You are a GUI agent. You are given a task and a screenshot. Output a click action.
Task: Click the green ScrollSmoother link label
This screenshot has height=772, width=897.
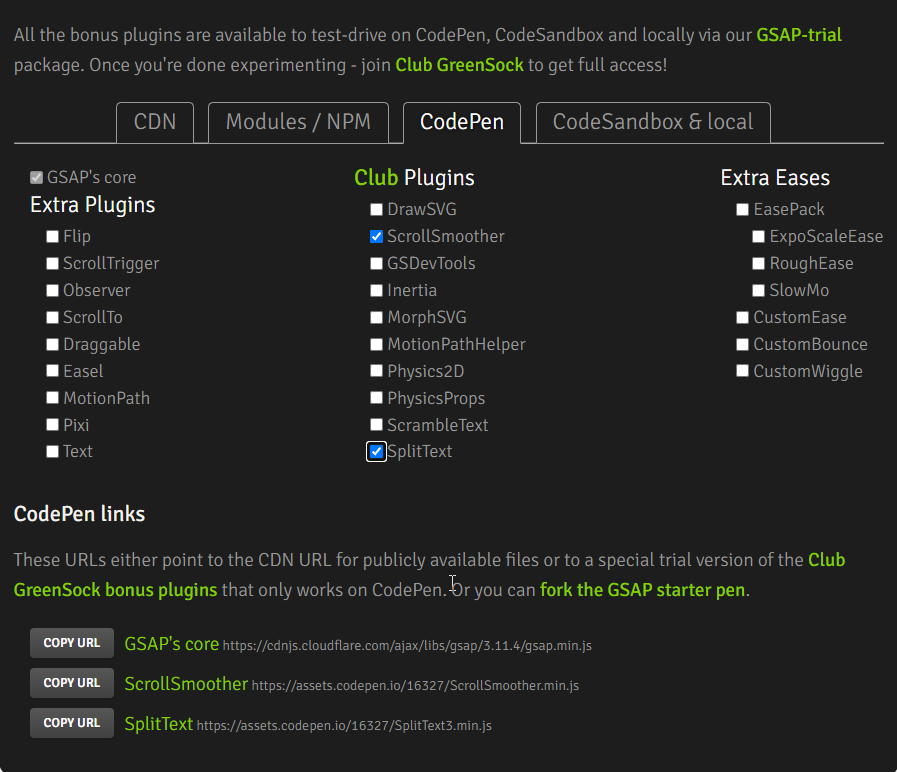click(x=186, y=684)
